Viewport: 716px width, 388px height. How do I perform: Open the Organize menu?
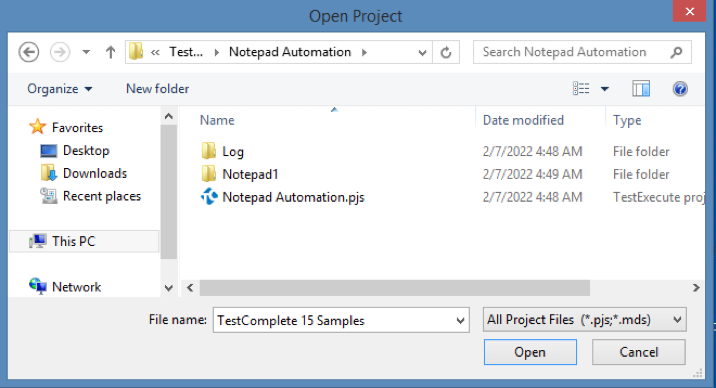(59, 89)
